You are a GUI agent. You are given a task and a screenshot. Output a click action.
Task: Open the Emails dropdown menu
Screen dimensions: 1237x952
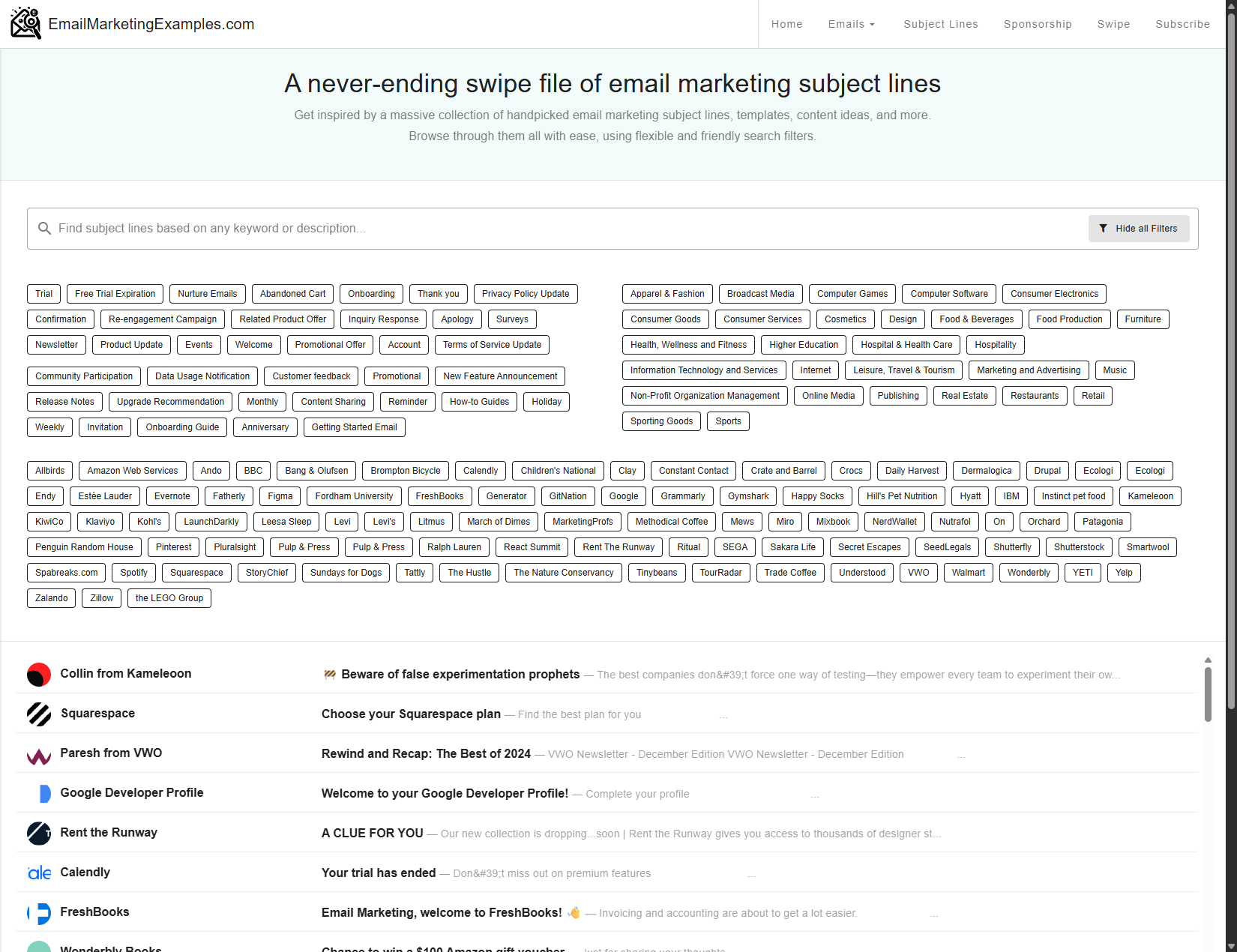[852, 24]
